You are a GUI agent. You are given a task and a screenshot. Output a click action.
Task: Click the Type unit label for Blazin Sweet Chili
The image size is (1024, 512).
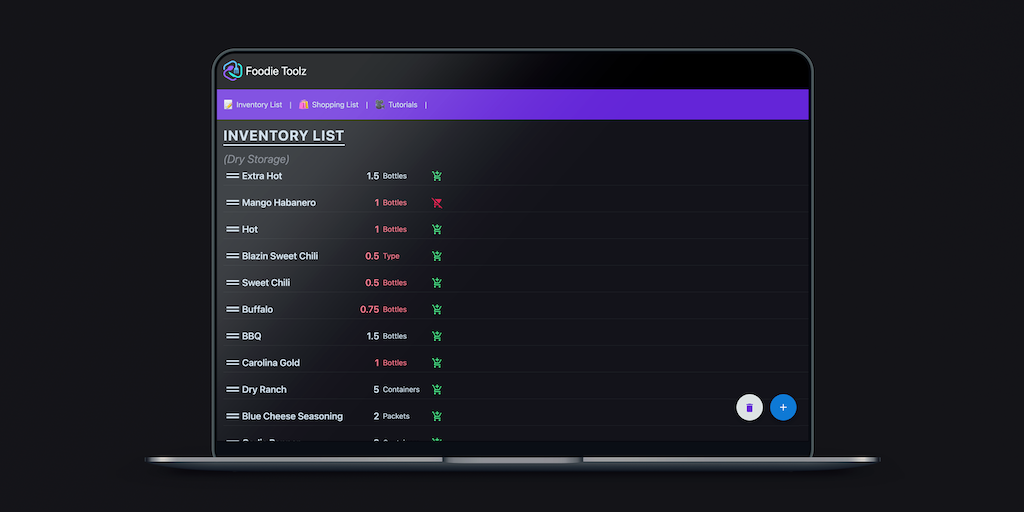pyautogui.click(x=391, y=256)
